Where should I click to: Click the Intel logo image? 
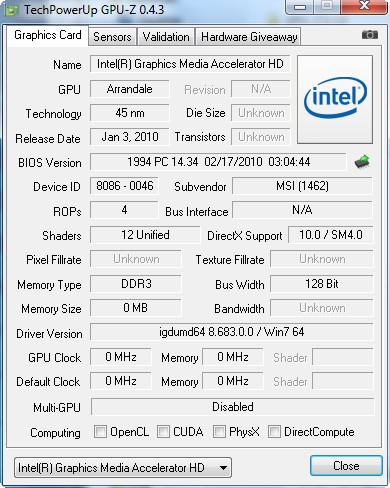point(335,99)
